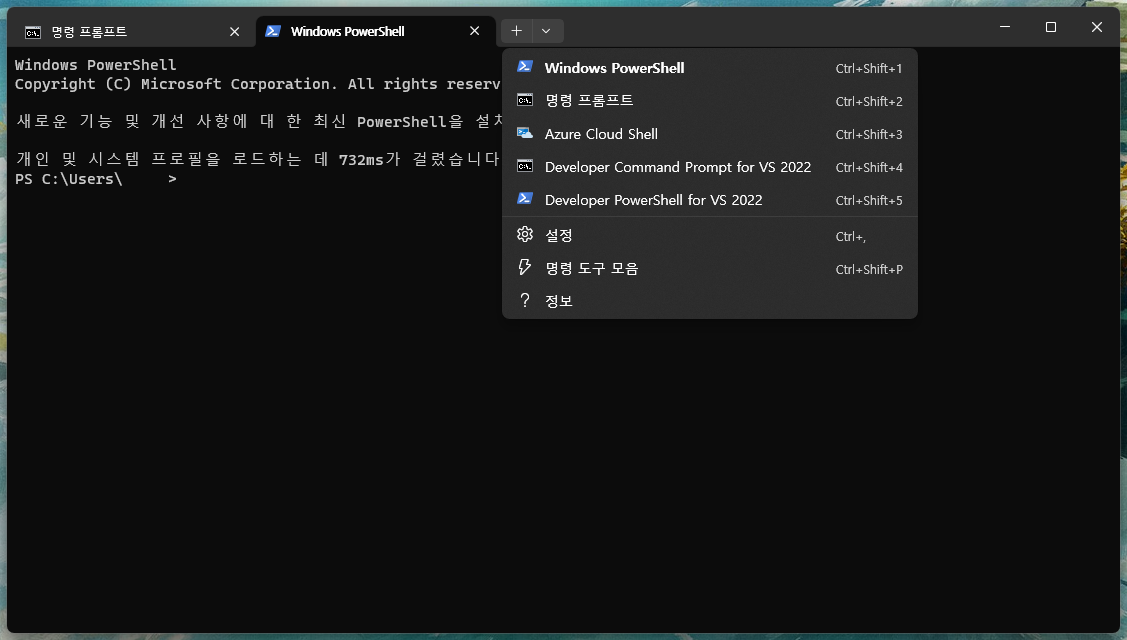The image size is (1127, 640).
Task: Click the lightning bolt command palette icon
Action: (x=525, y=268)
